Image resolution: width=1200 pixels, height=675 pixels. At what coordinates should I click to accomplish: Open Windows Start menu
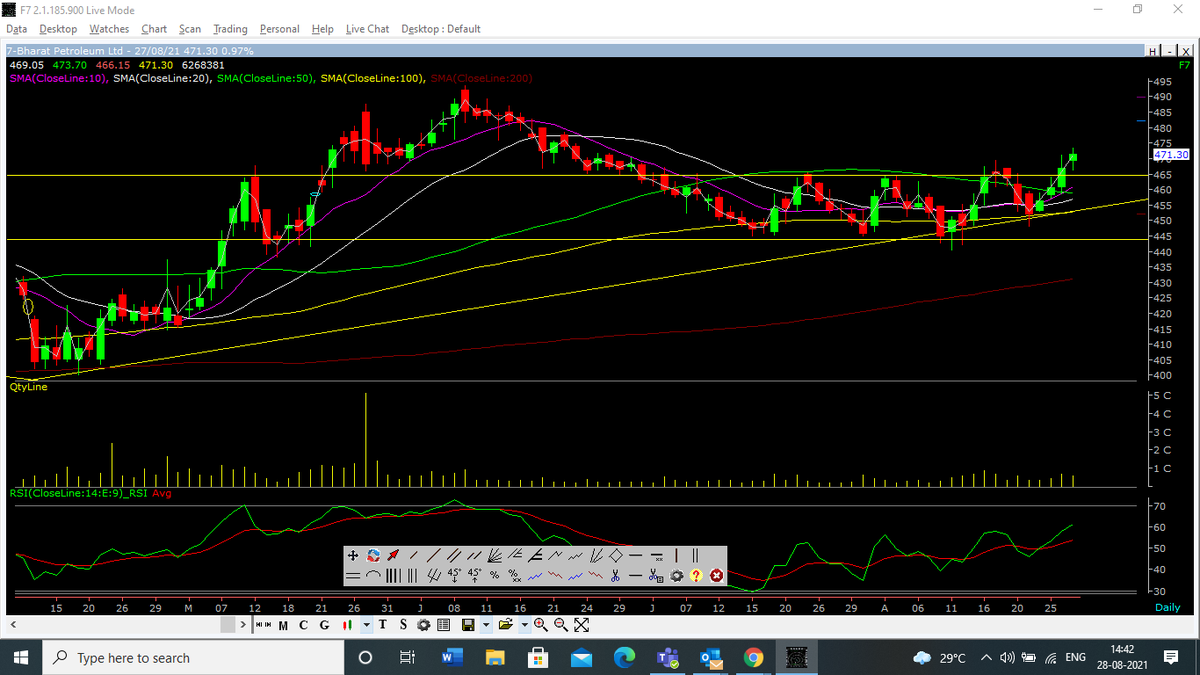click(23, 657)
